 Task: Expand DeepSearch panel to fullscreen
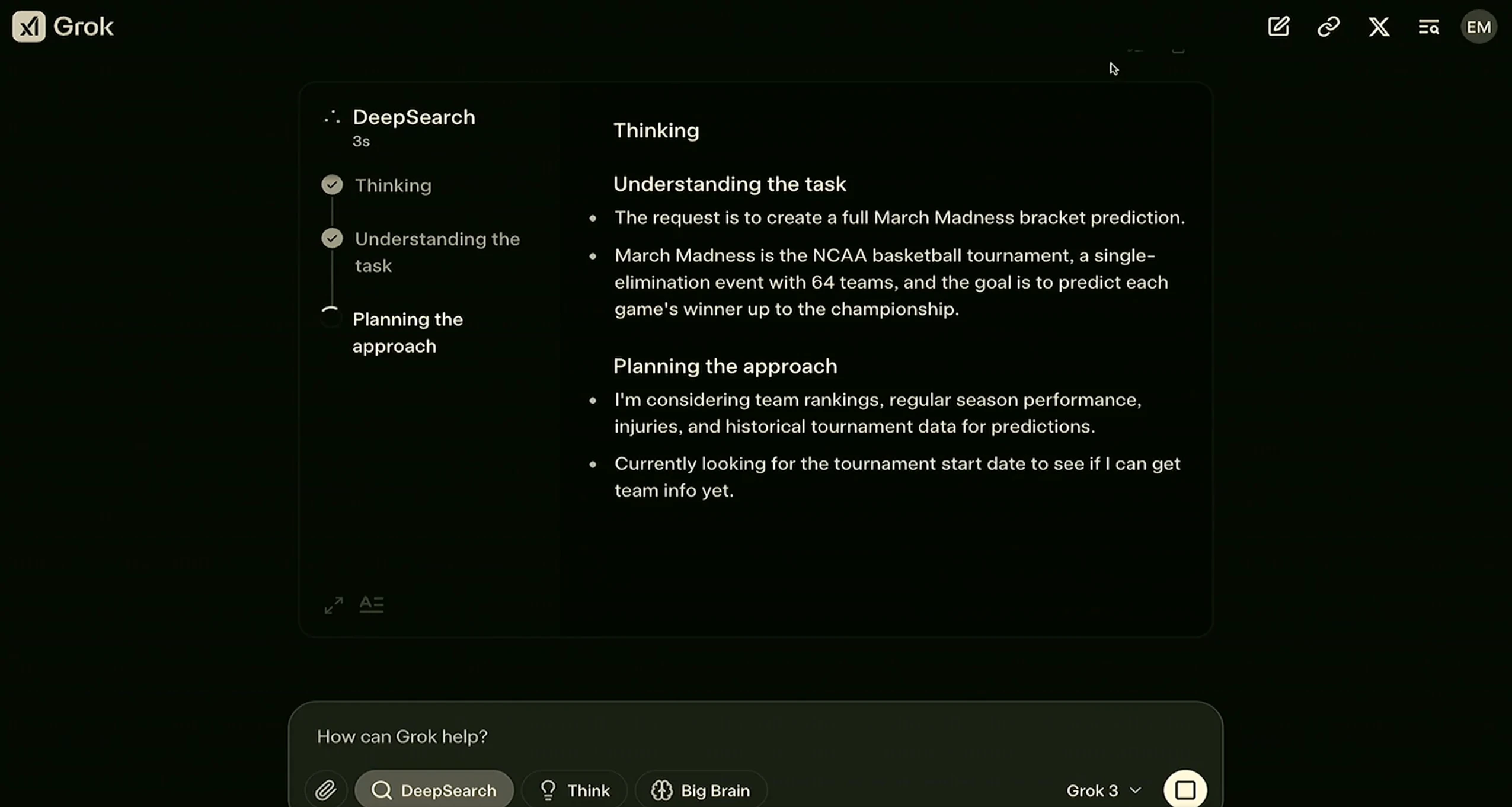tap(334, 605)
